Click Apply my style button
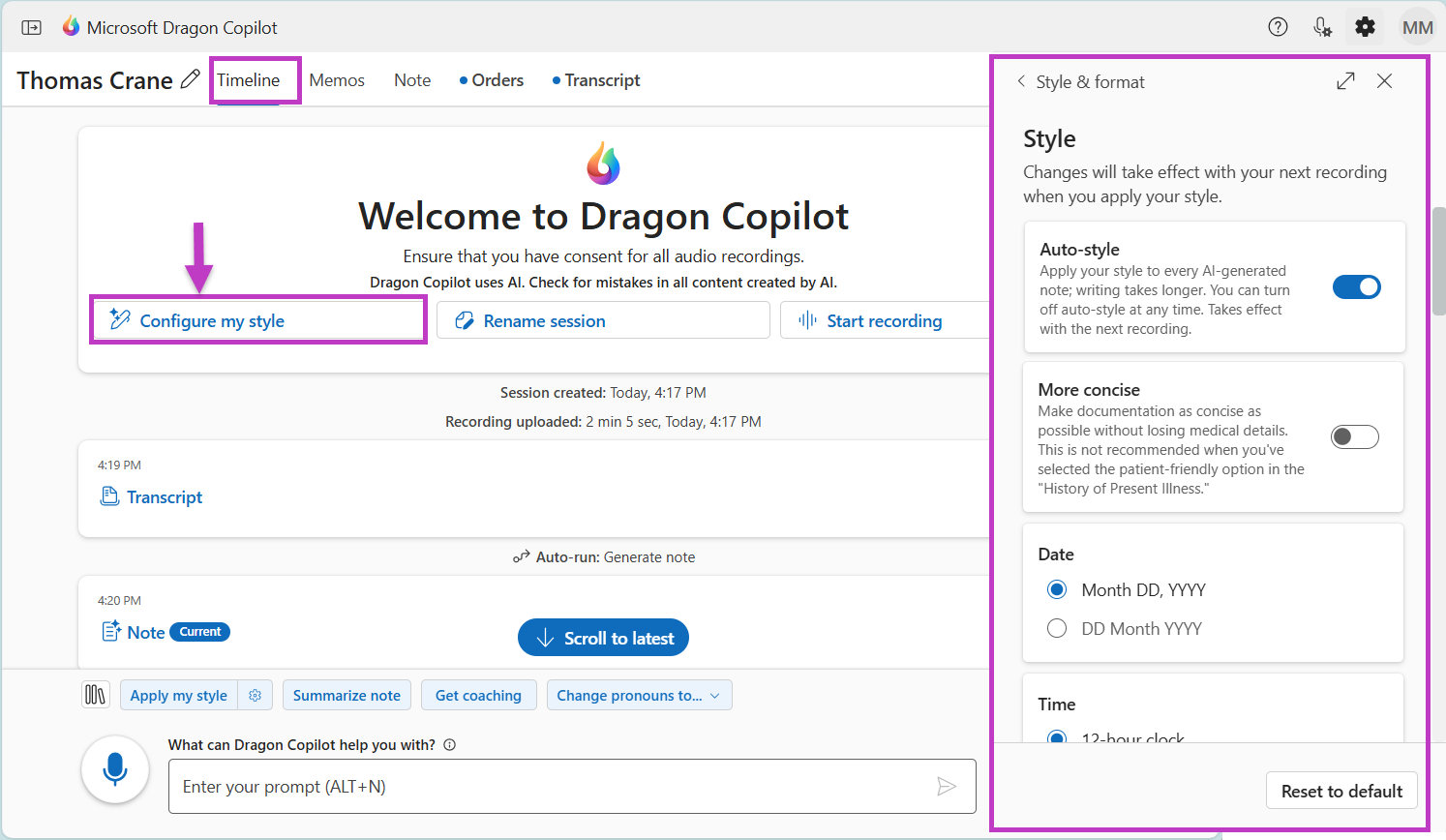Image resolution: width=1446 pixels, height=840 pixels. click(179, 695)
